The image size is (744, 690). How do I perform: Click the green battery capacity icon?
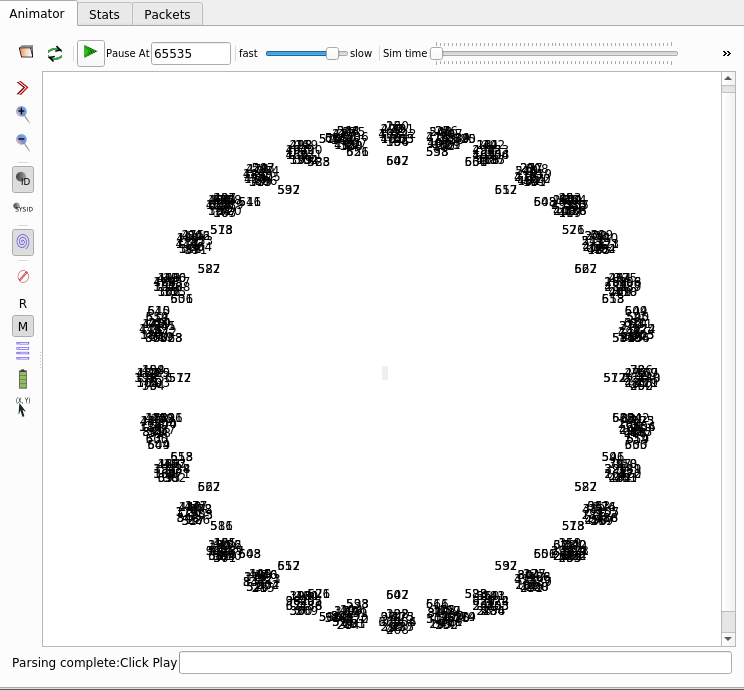coord(23,380)
